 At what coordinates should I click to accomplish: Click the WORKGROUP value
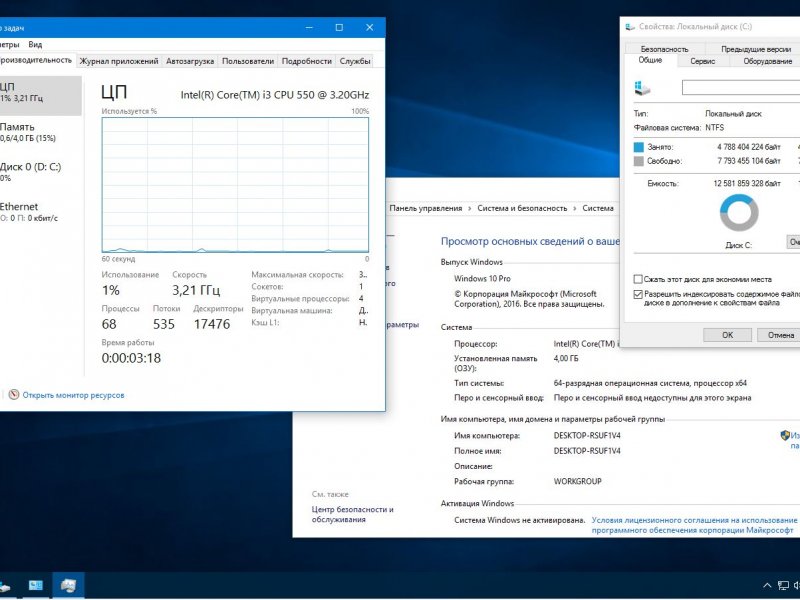[578, 481]
